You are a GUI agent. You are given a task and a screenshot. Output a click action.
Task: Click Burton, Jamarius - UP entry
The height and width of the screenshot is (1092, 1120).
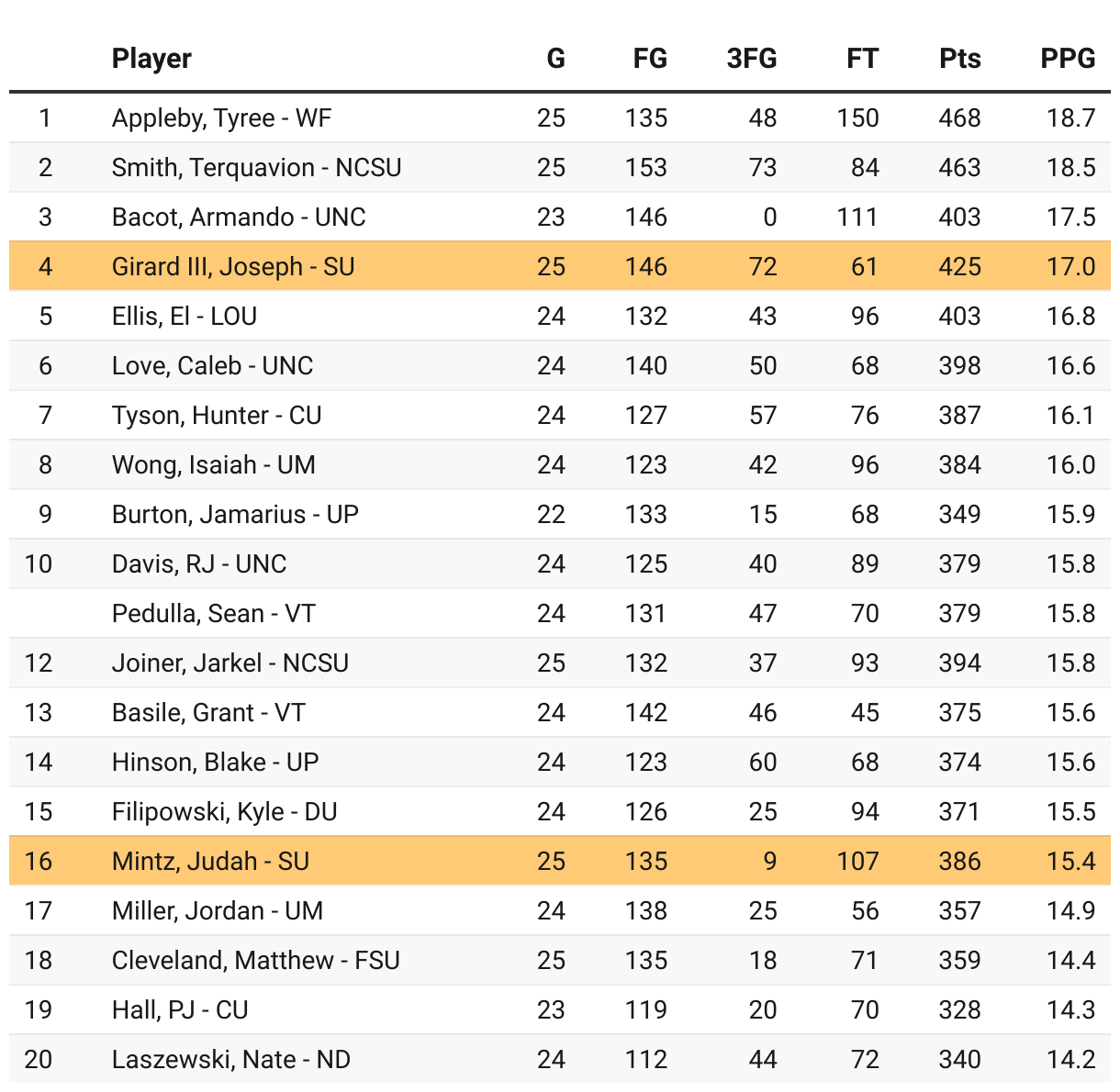pyautogui.click(x=235, y=515)
